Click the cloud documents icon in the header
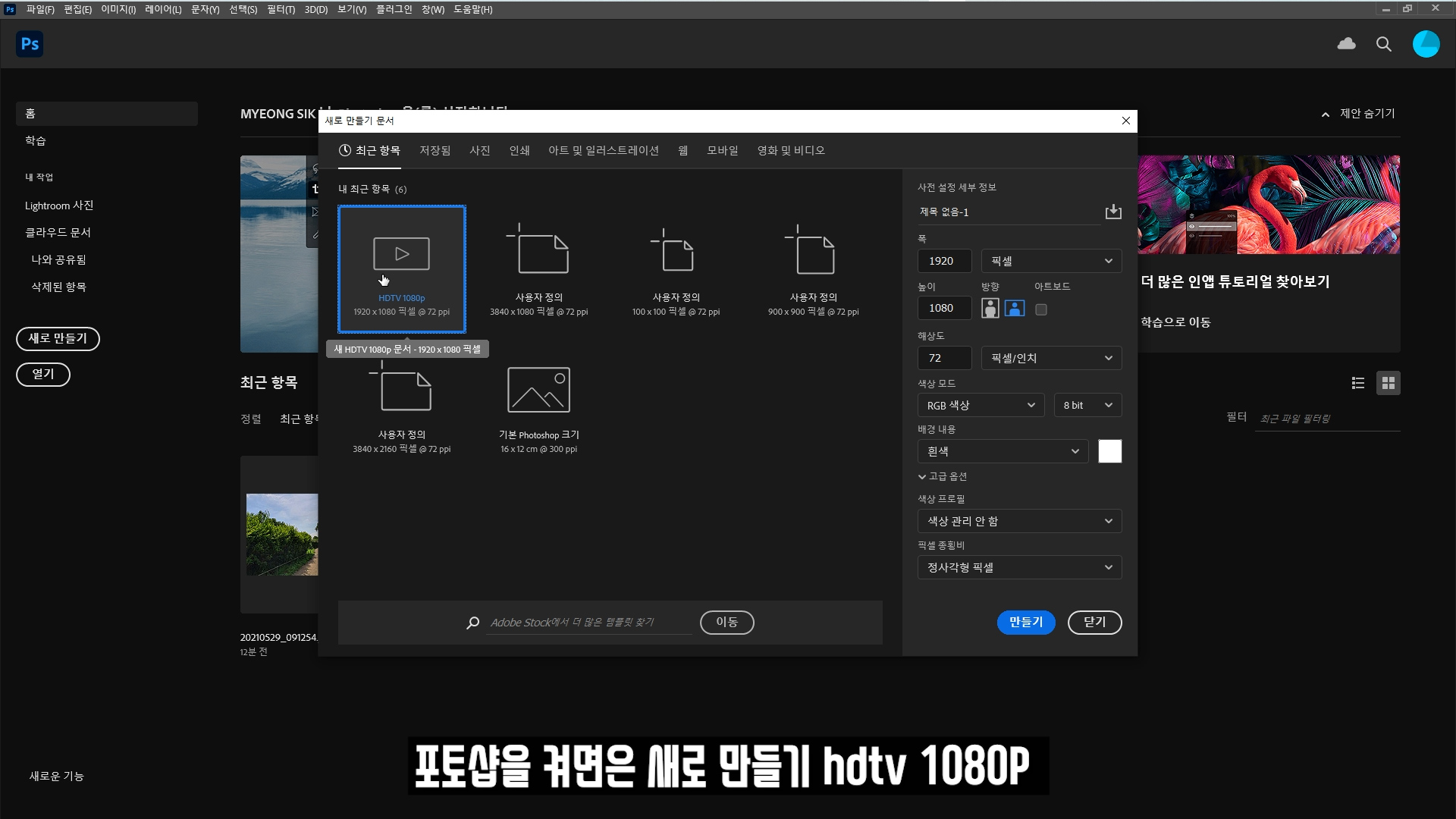The height and width of the screenshot is (819, 1456). tap(1346, 44)
